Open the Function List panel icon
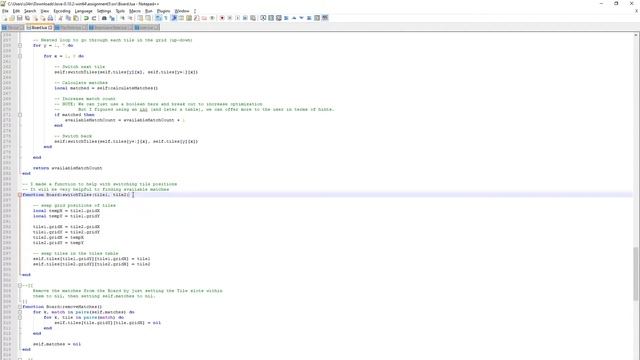 (197, 18)
